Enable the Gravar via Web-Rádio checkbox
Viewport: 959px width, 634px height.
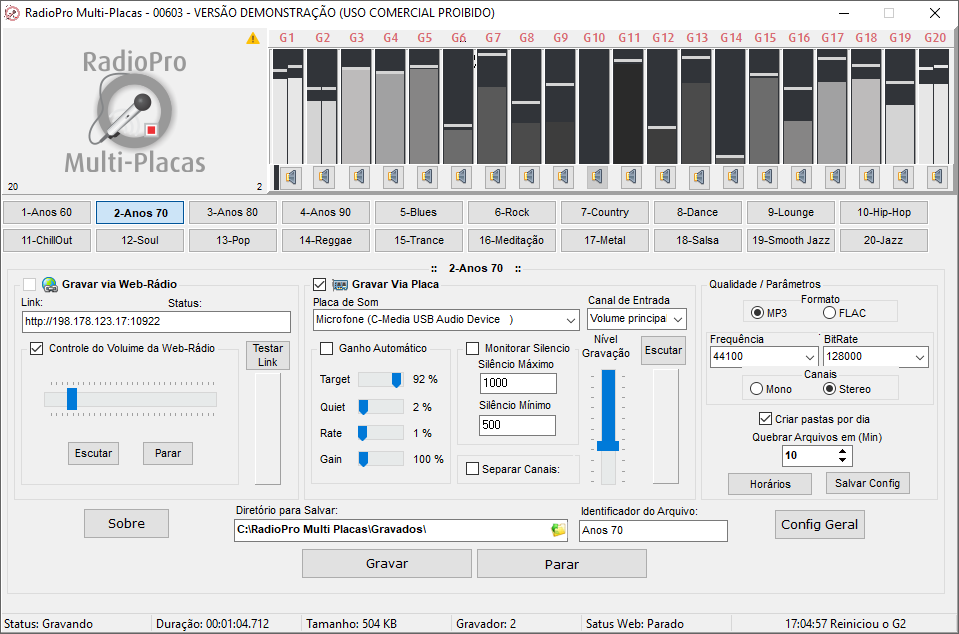click(x=29, y=284)
